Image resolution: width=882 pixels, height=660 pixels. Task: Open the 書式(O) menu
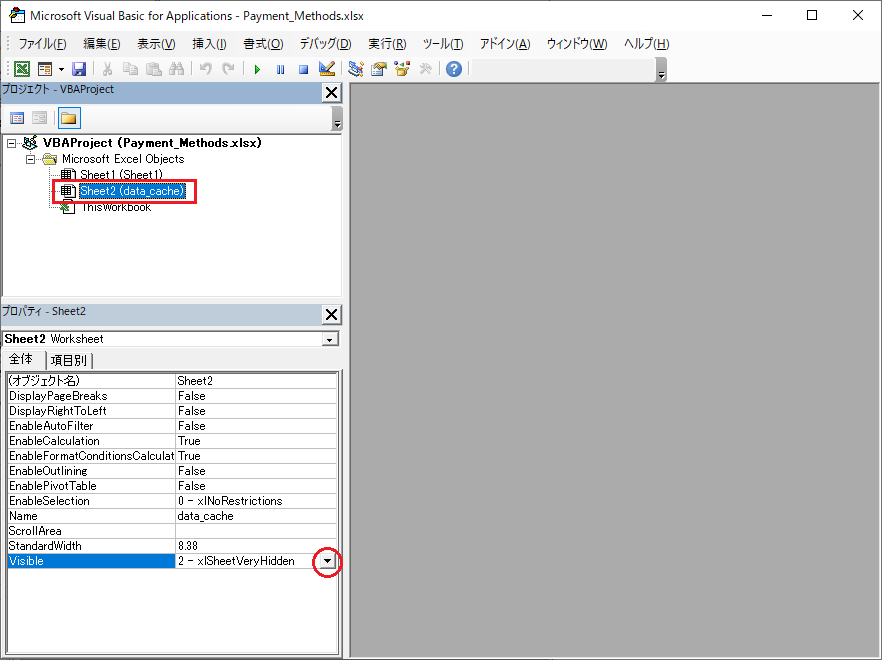[263, 44]
